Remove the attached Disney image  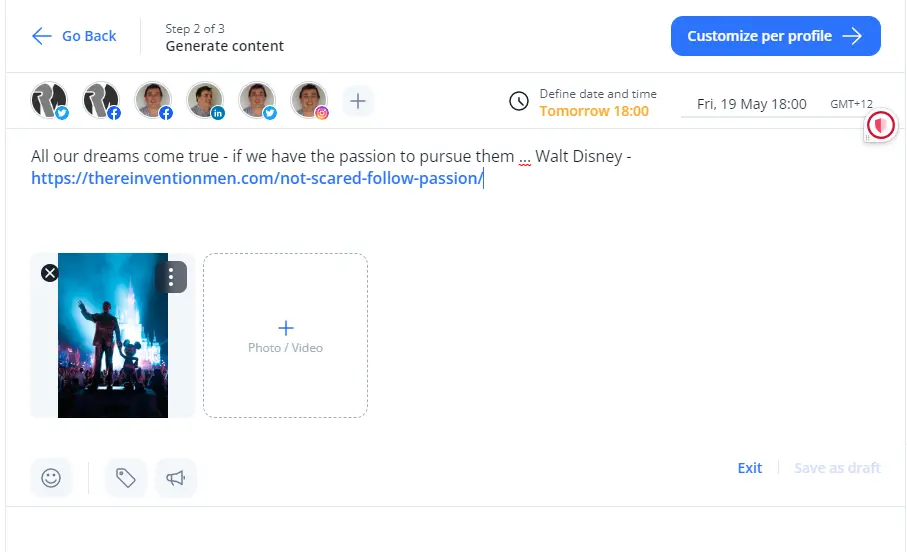49,273
